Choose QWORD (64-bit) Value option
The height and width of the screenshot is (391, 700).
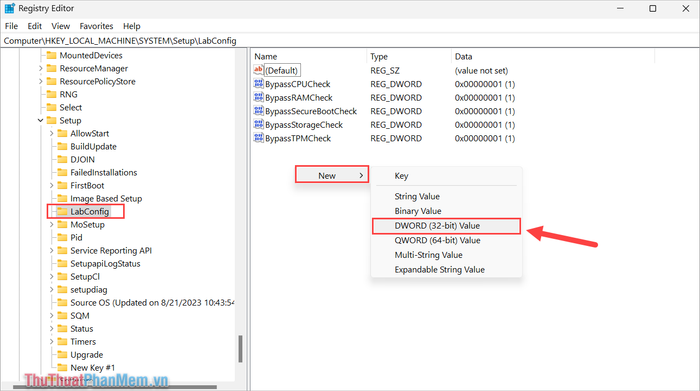tap(446, 240)
